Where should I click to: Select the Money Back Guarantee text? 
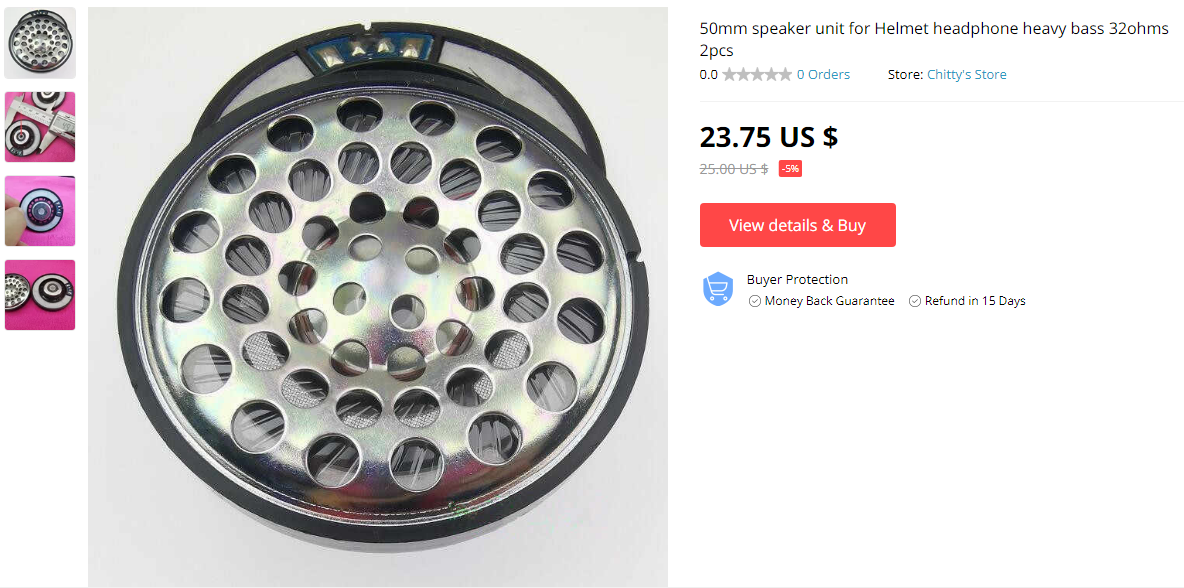pyautogui.click(x=829, y=301)
